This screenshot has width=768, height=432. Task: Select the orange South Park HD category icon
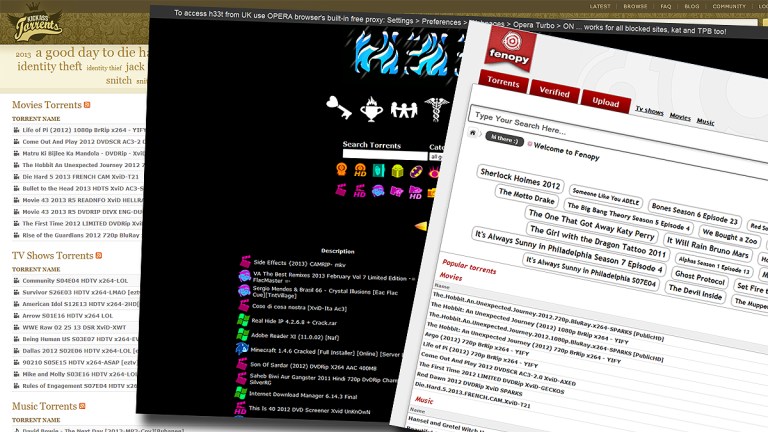pyautogui.click(x=360, y=170)
